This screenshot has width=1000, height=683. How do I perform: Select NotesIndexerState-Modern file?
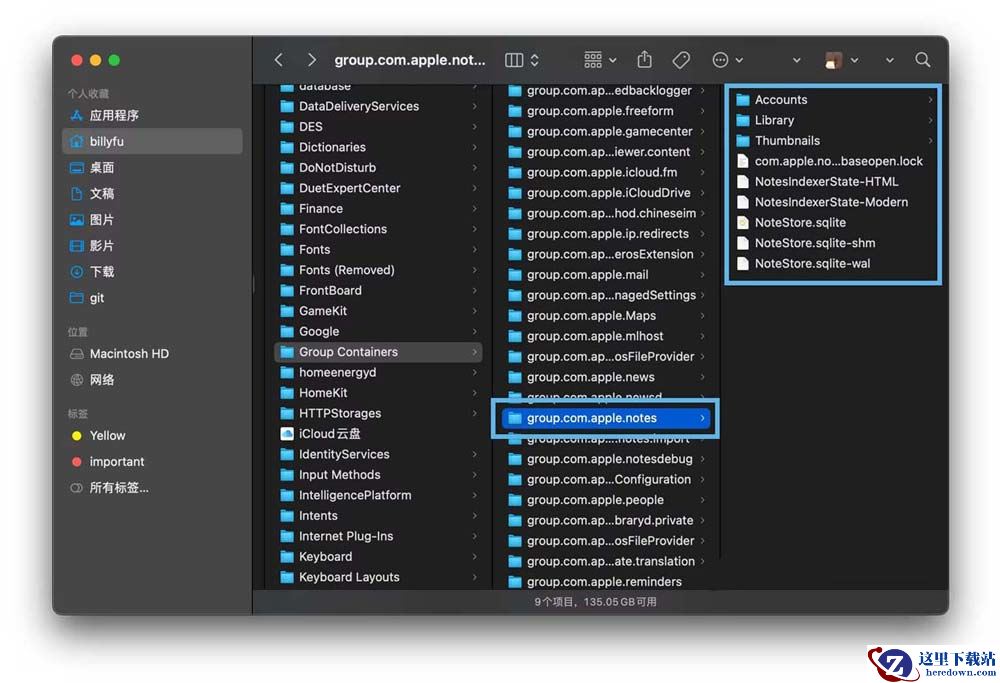click(x=832, y=202)
